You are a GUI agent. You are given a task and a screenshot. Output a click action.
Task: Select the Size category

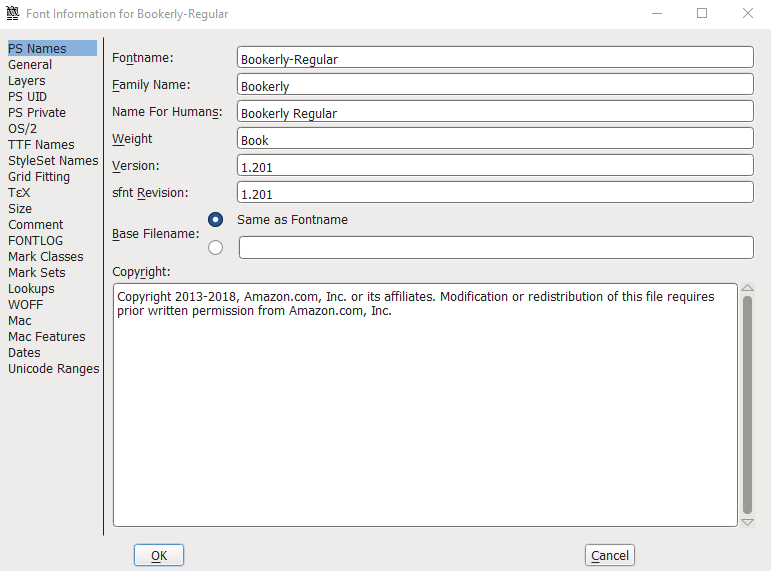click(x=20, y=209)
